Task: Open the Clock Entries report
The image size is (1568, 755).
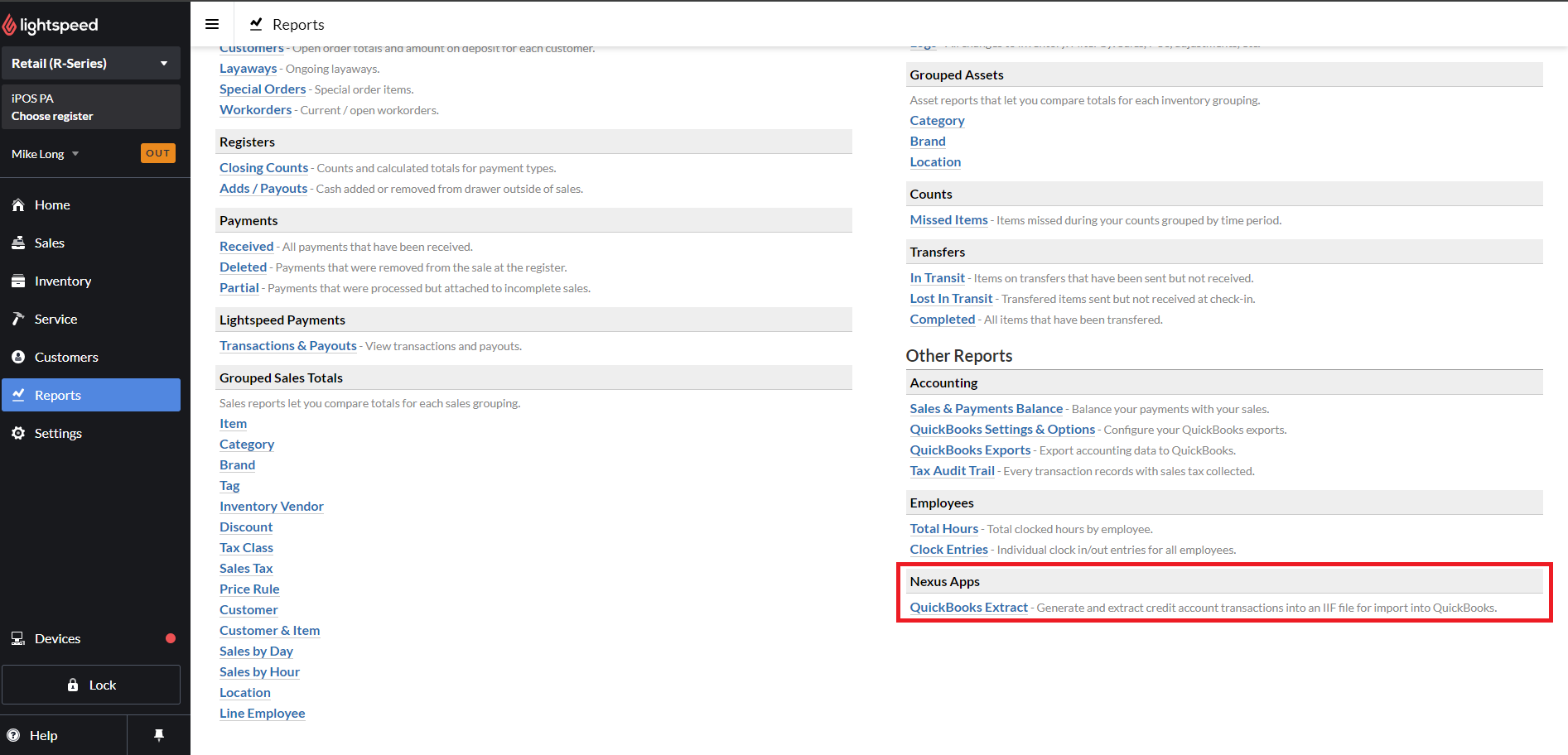Action: pyautogui.click(x=949, y=550)
